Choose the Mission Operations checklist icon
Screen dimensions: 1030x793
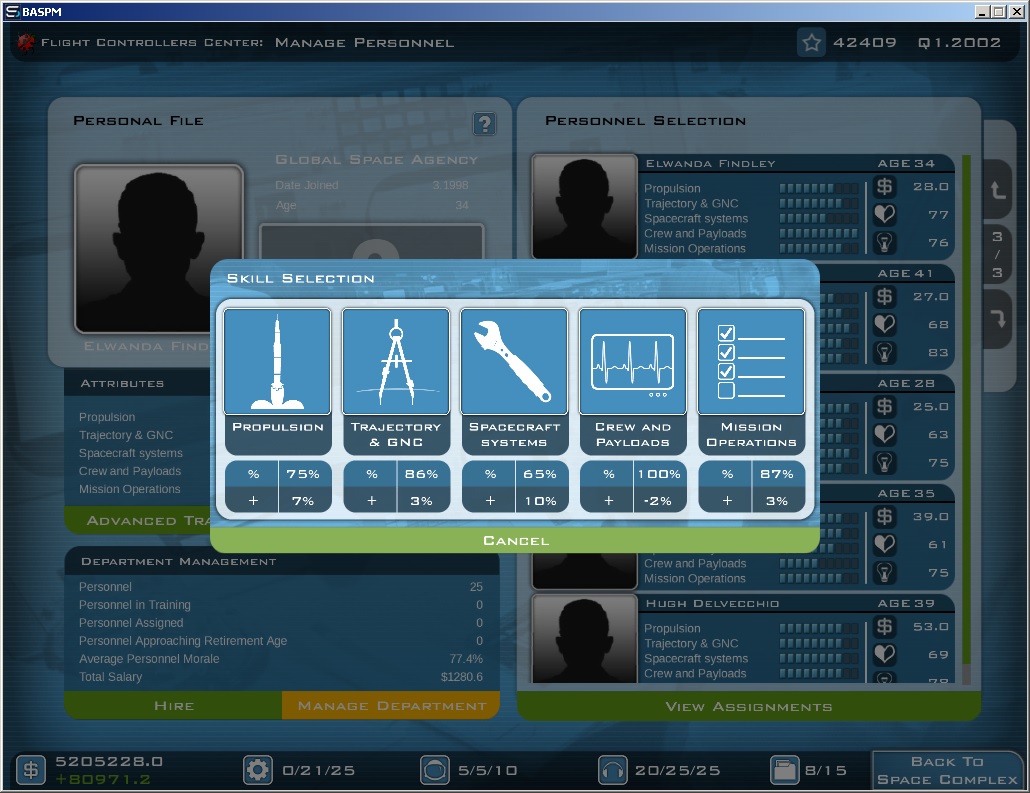coord(751,361)
